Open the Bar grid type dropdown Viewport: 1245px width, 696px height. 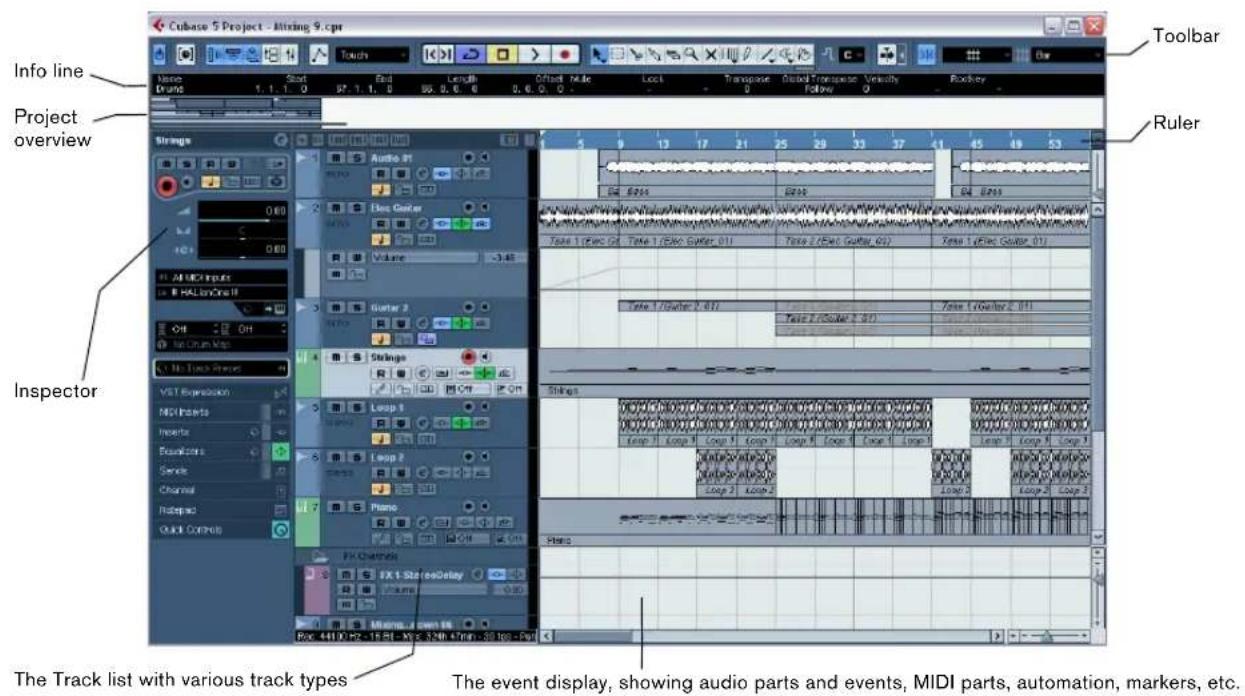click(x=1067, y=55)
